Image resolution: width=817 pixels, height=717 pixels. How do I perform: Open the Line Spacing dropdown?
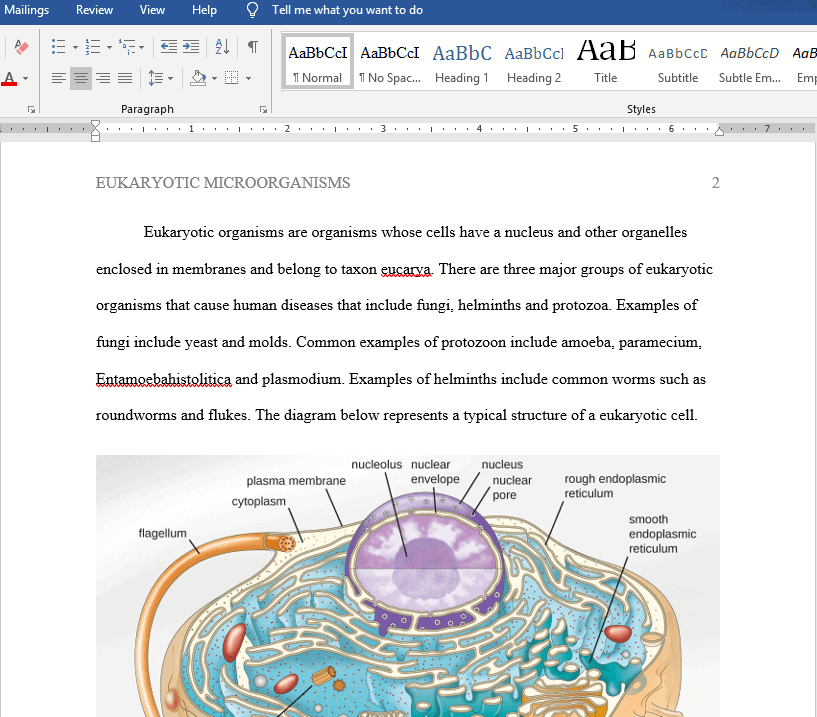click(158, 78)
